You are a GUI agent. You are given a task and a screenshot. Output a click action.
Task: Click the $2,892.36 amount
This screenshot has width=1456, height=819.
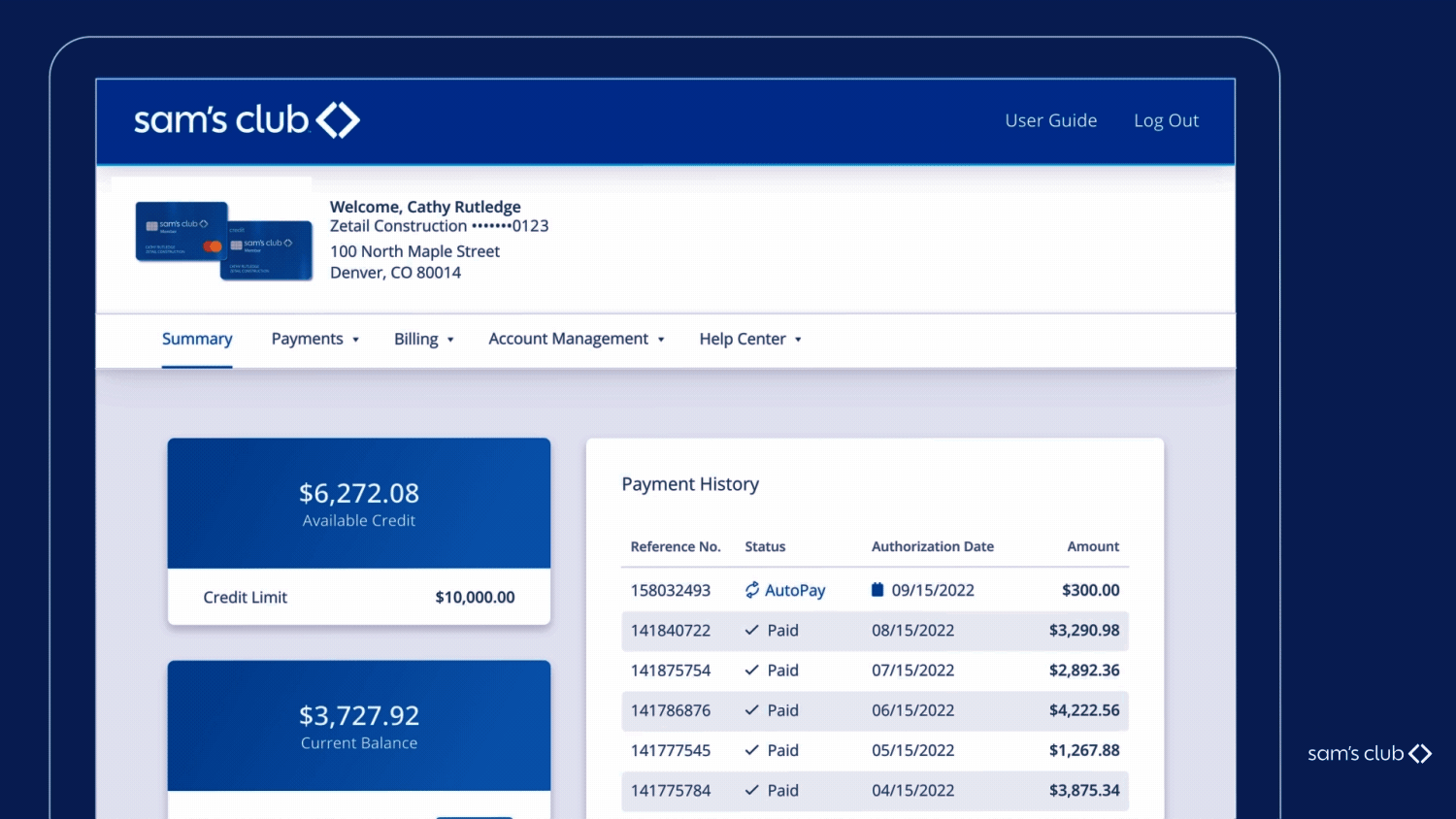(1084, 671)
